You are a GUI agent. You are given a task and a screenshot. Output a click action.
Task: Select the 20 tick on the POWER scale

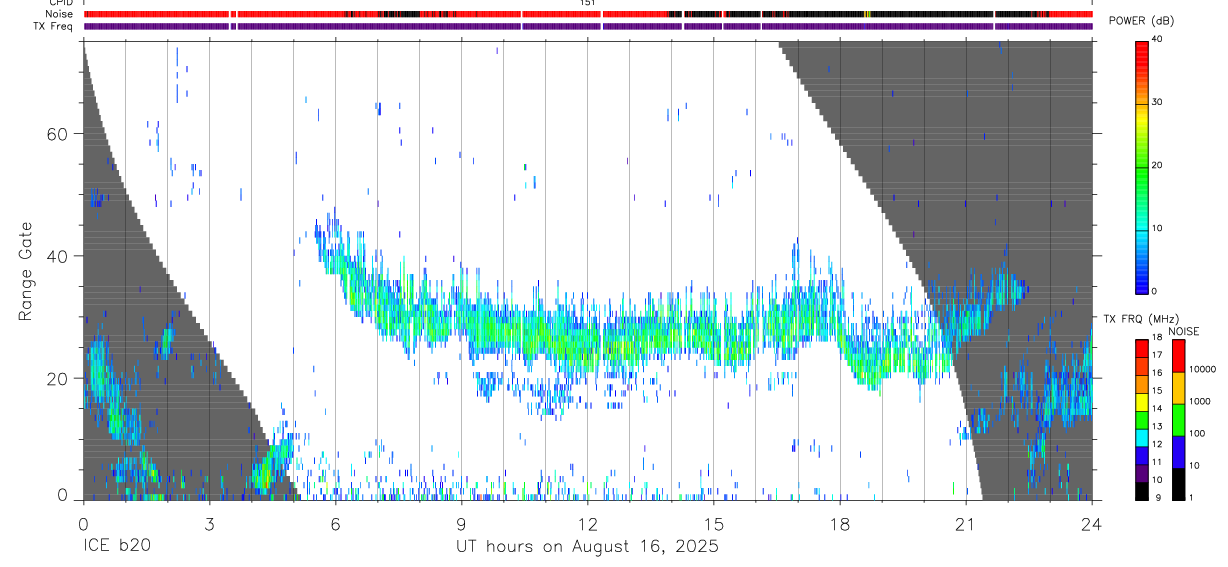[x=1159, y=166]
